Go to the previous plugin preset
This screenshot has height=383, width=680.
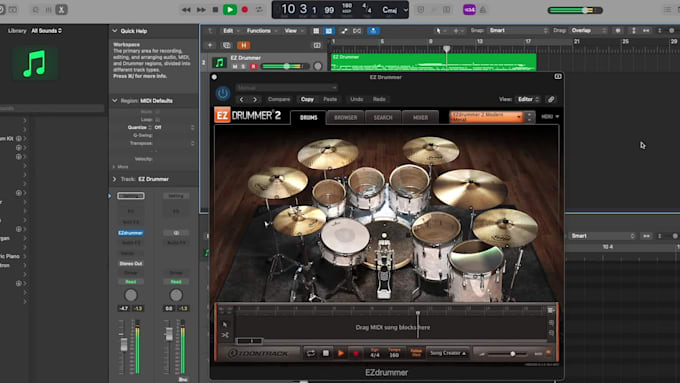(242, 99)
